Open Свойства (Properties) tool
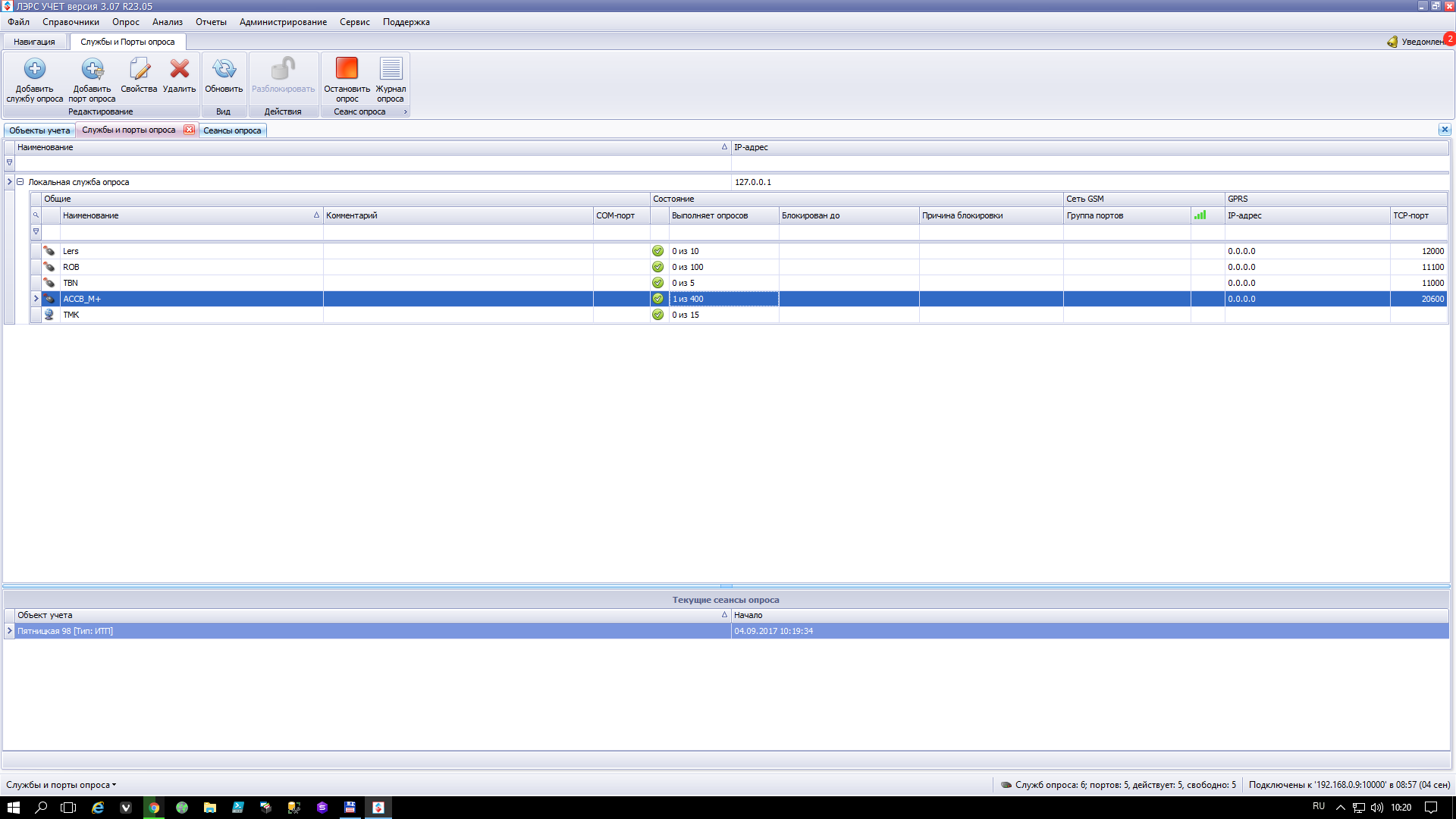 (x=139, y=69)
